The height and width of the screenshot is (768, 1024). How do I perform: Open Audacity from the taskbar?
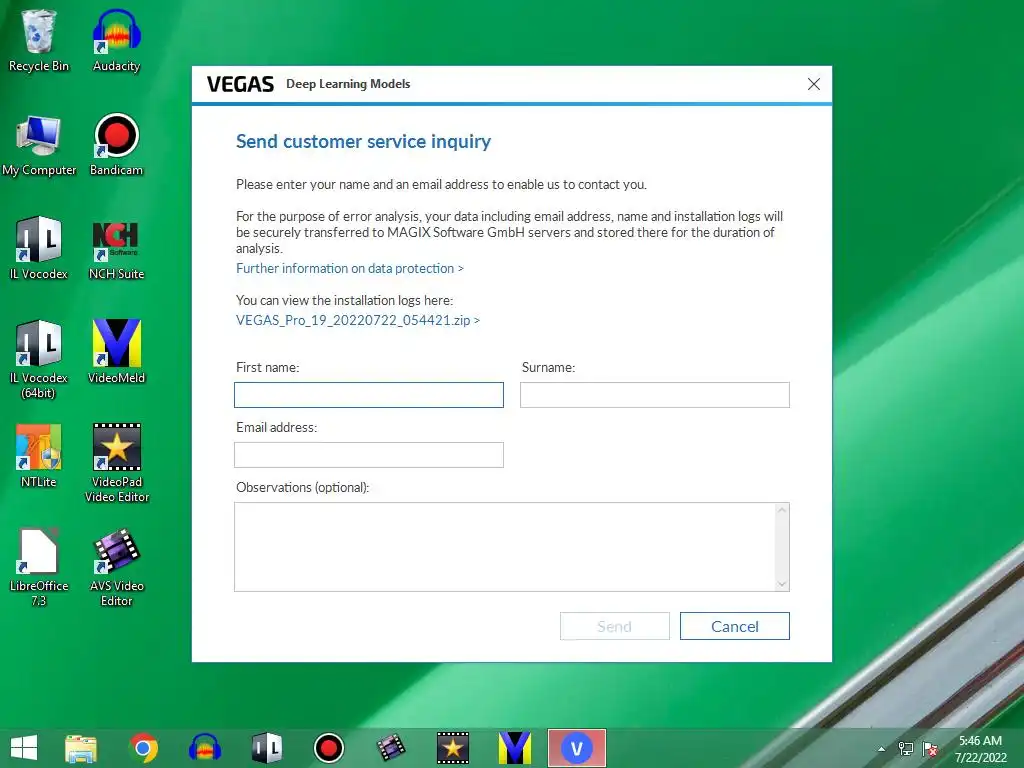point(204,748)
